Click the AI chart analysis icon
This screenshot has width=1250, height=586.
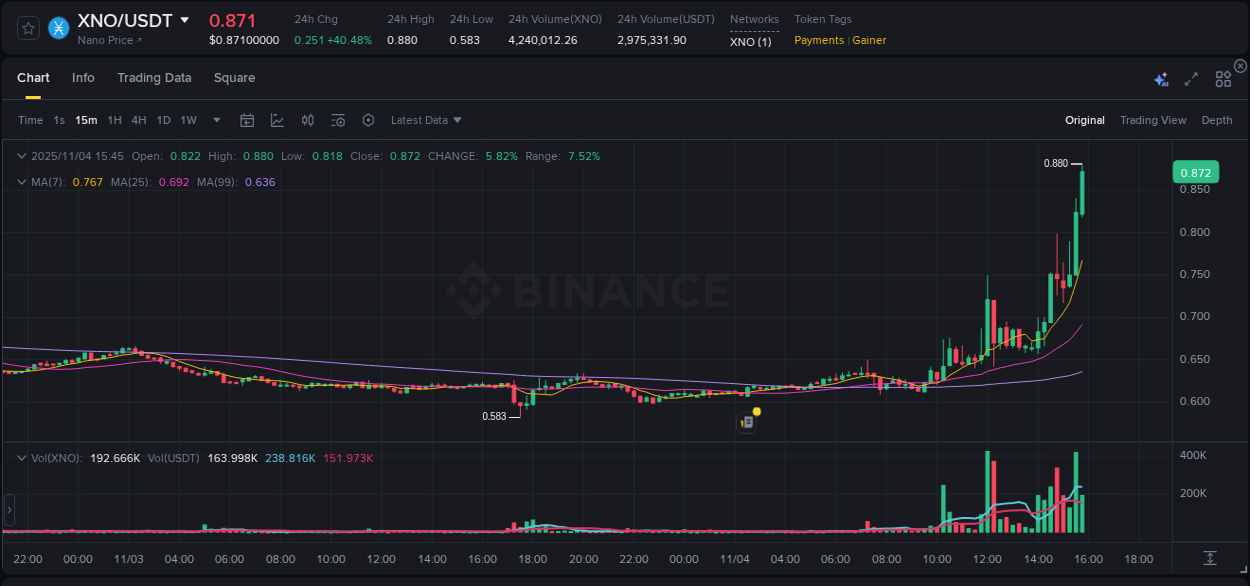tap(1161, 78)
